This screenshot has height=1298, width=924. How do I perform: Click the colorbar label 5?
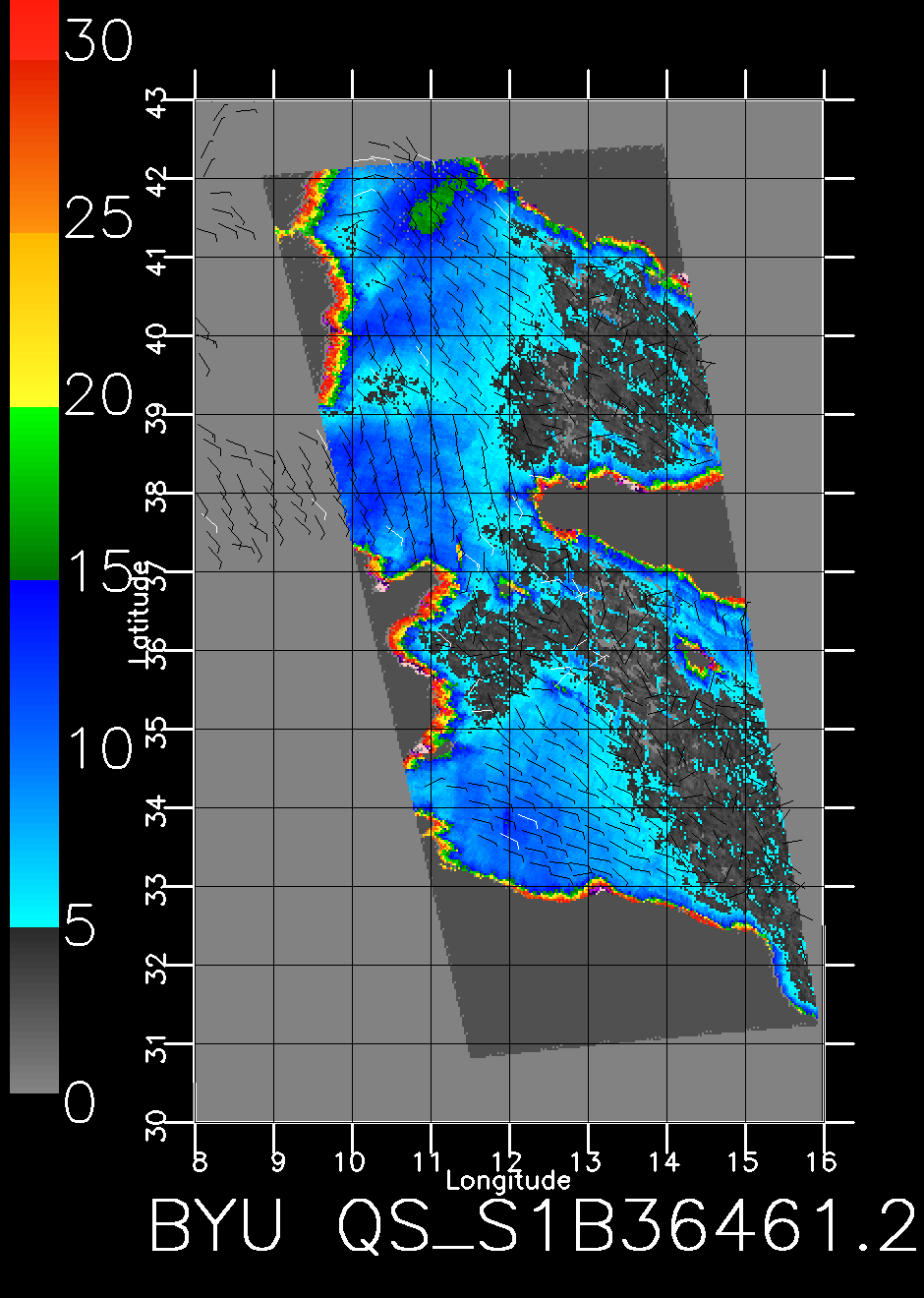81,924
